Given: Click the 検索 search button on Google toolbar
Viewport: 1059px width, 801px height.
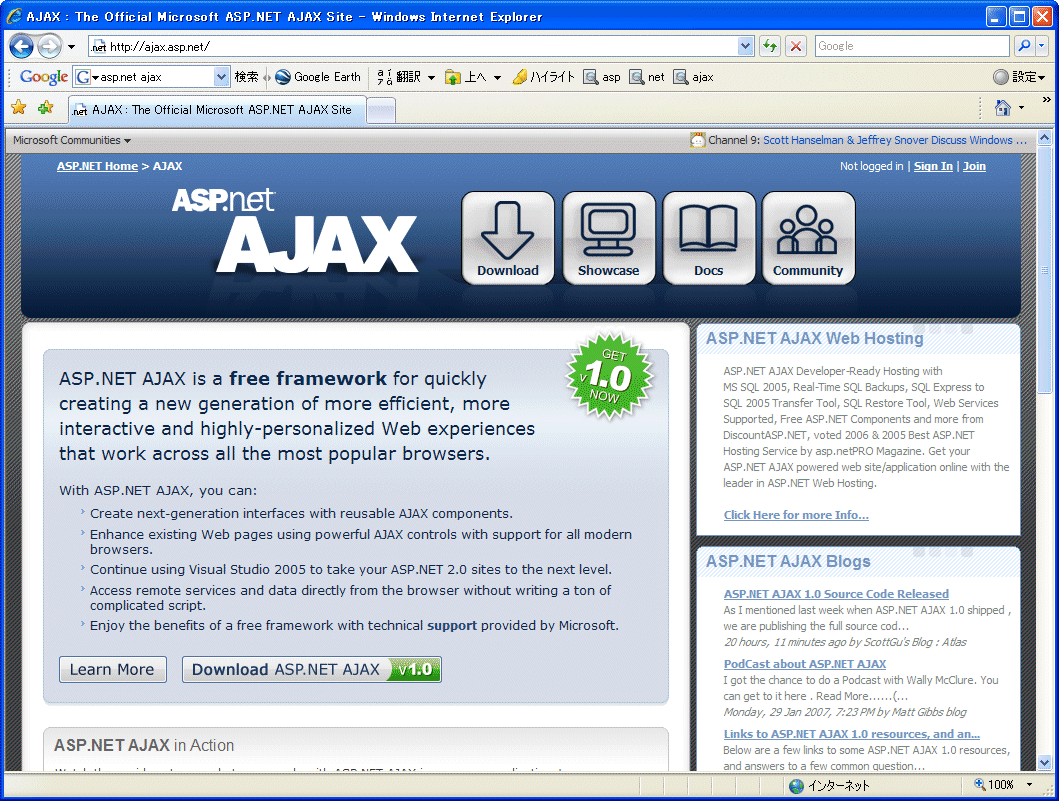Looking at the screenshot, I should (x=247, y=77).
